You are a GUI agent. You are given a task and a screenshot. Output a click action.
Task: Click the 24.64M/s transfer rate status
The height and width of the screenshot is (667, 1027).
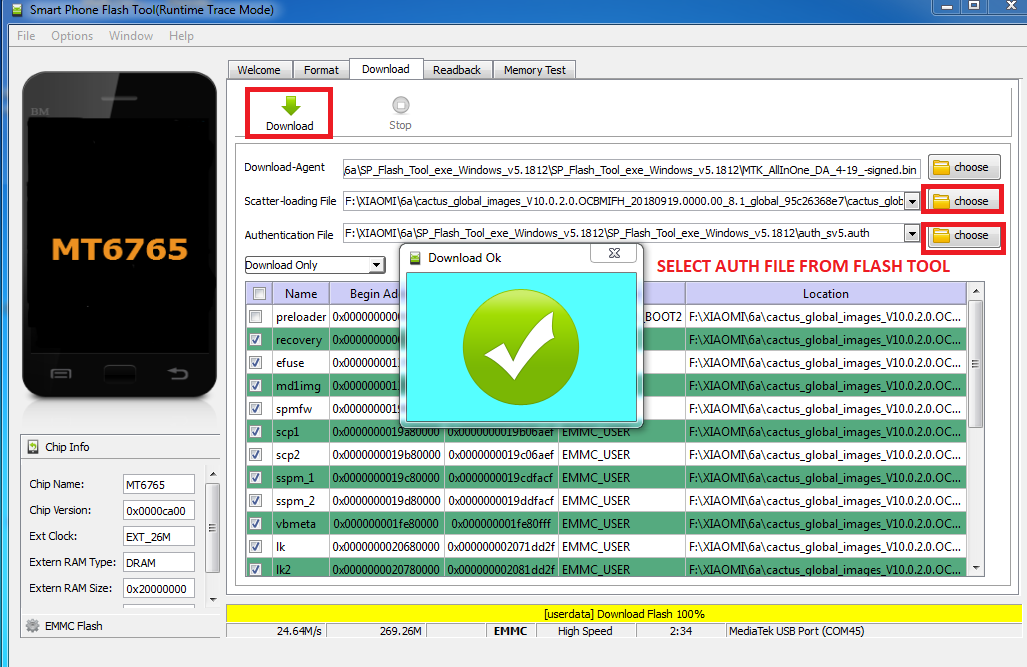pyautogui.click(x=299, y=631)
